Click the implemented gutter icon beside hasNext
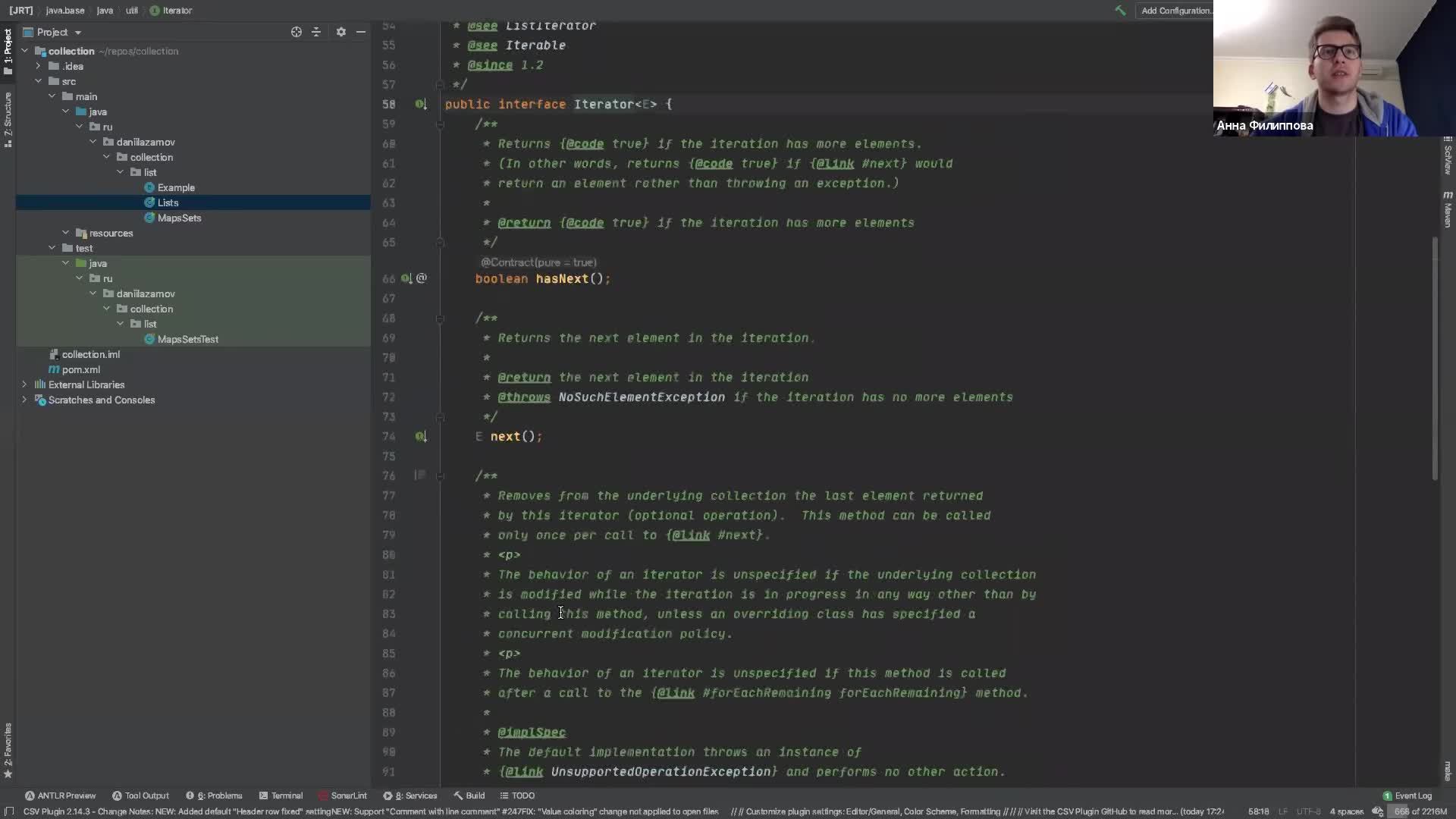The width and height of the screenshot is (1456, 819). coord(406,278)
